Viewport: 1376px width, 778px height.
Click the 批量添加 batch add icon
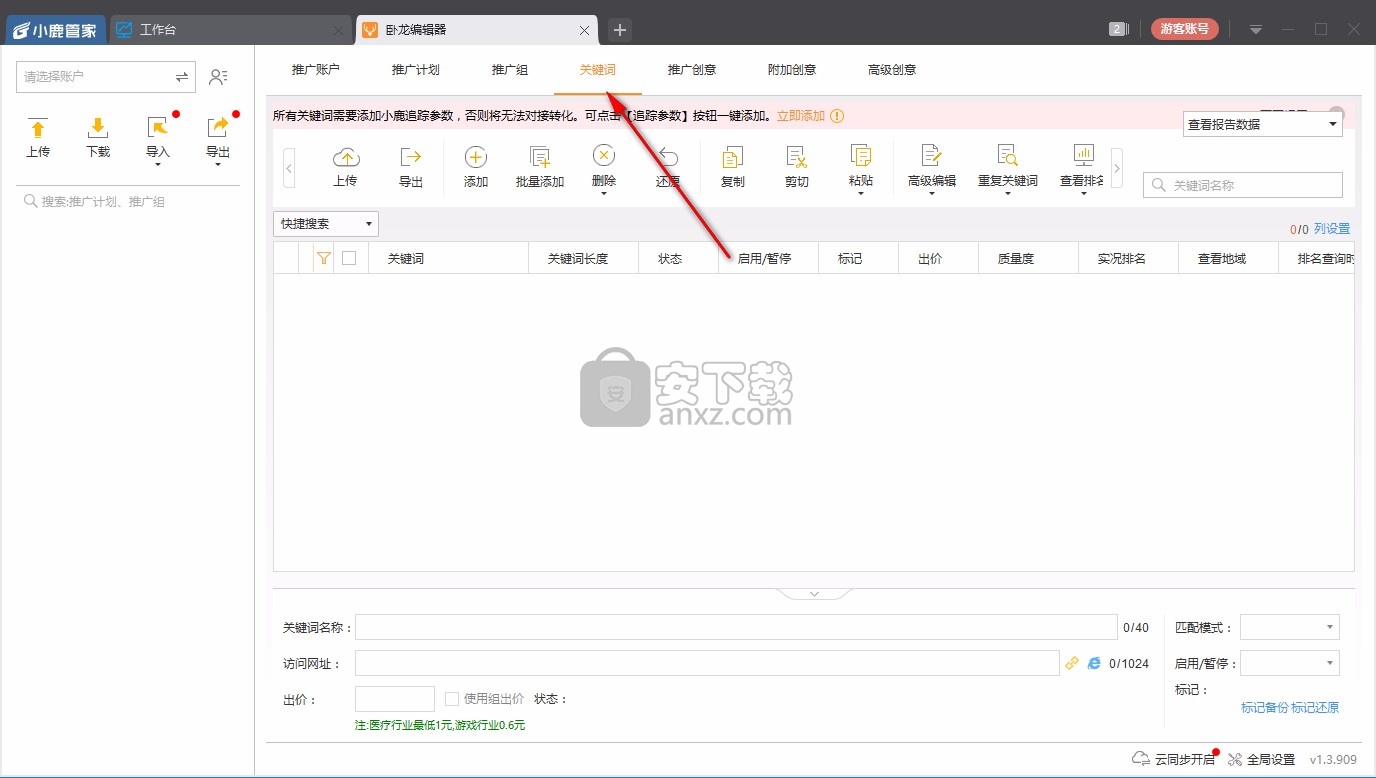click(540, 157)
